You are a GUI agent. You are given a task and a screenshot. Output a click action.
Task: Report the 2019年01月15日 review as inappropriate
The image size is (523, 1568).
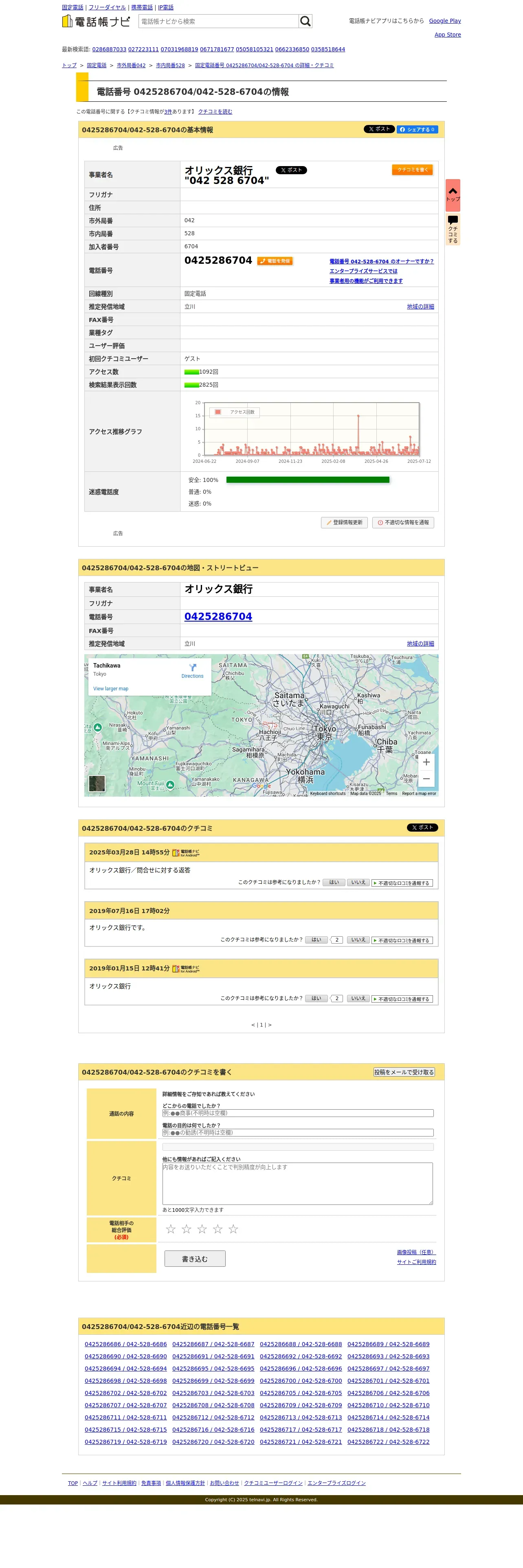(402, 999)
